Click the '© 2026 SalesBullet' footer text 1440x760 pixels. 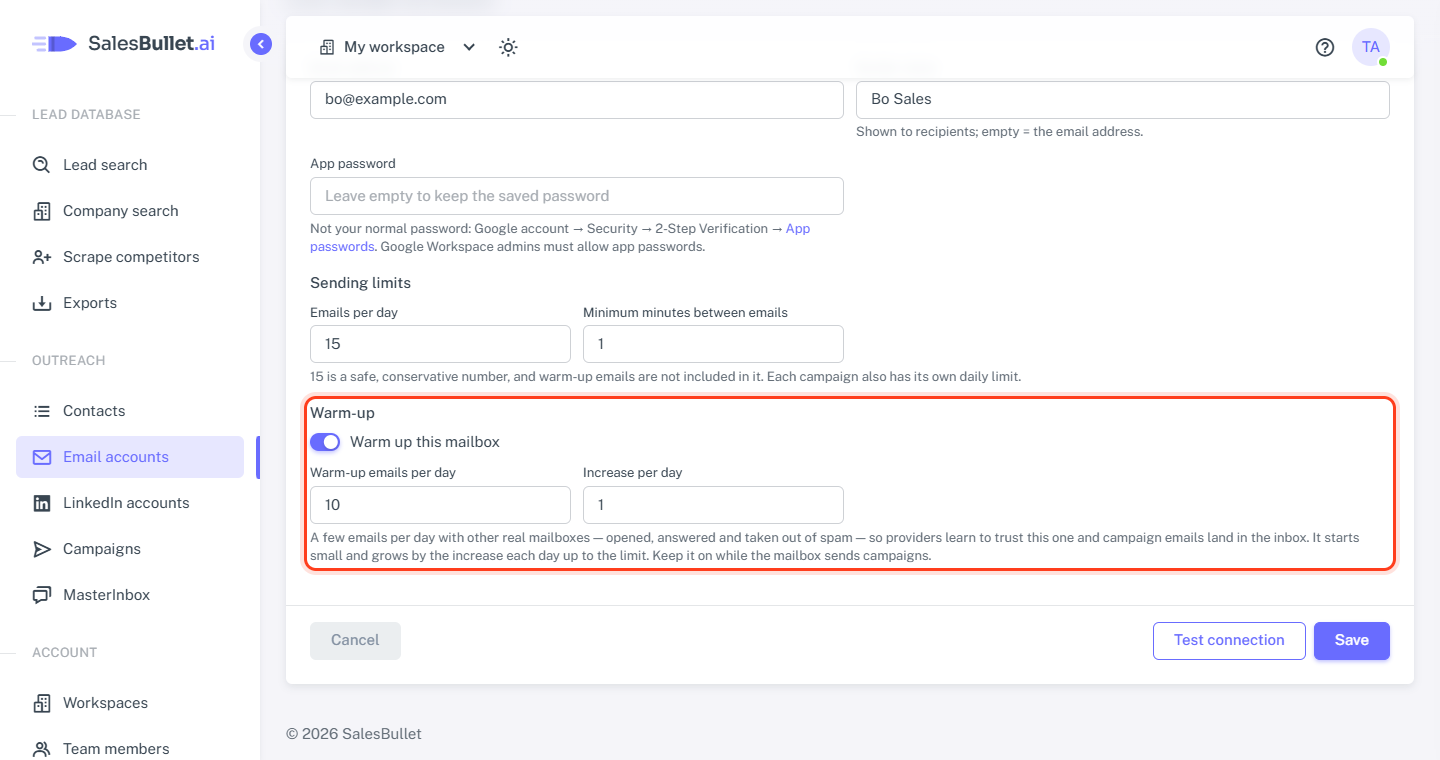pos(354,734)
